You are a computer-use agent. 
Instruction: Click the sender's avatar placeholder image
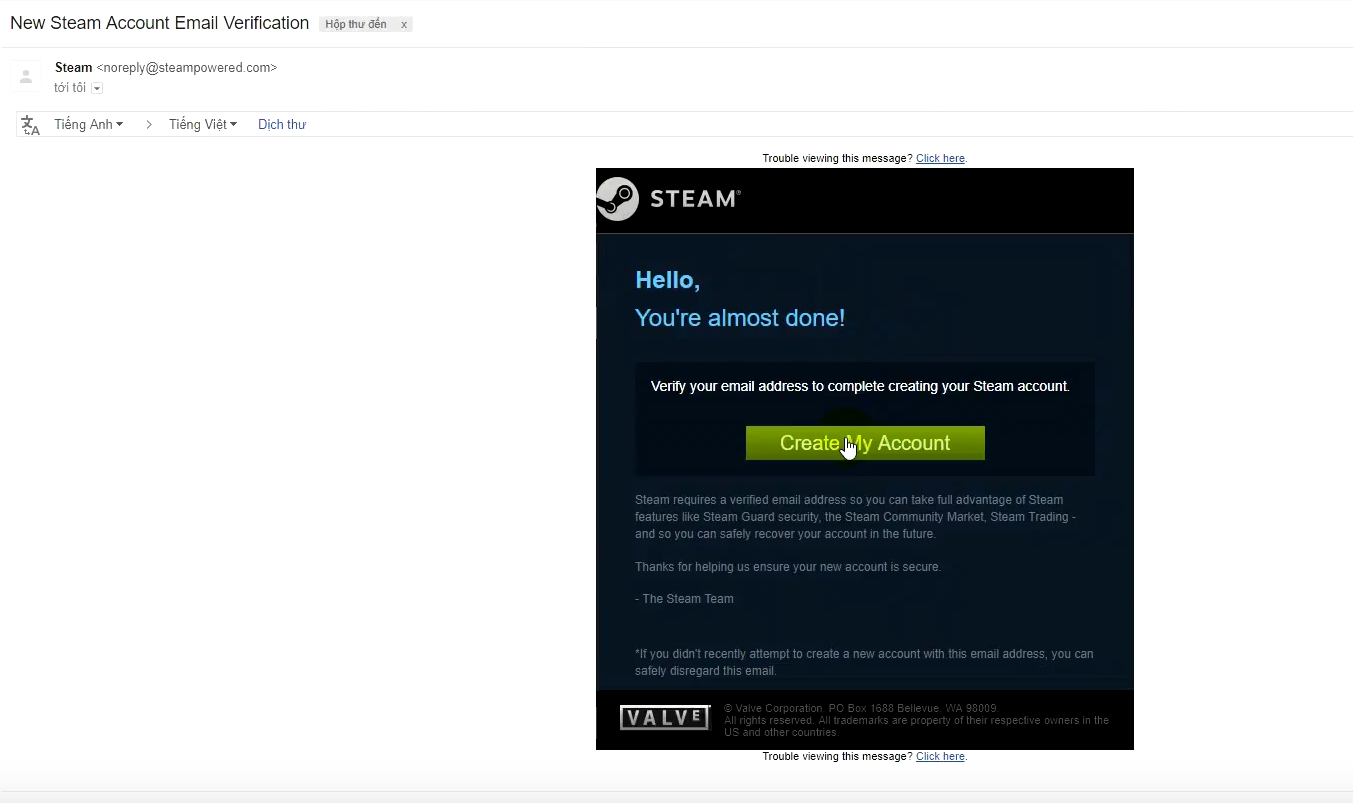click(25, 75)
